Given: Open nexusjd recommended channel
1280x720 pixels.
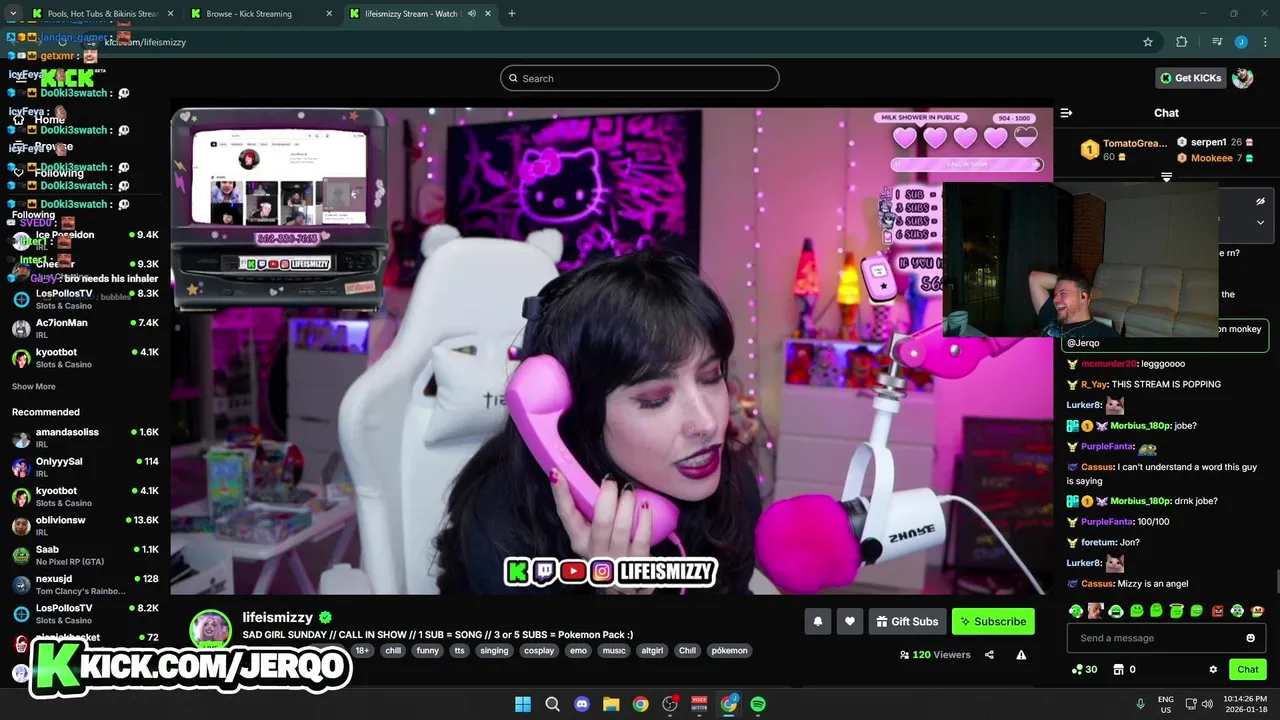Looking at the screenshot, I should [x=85, y=584].
